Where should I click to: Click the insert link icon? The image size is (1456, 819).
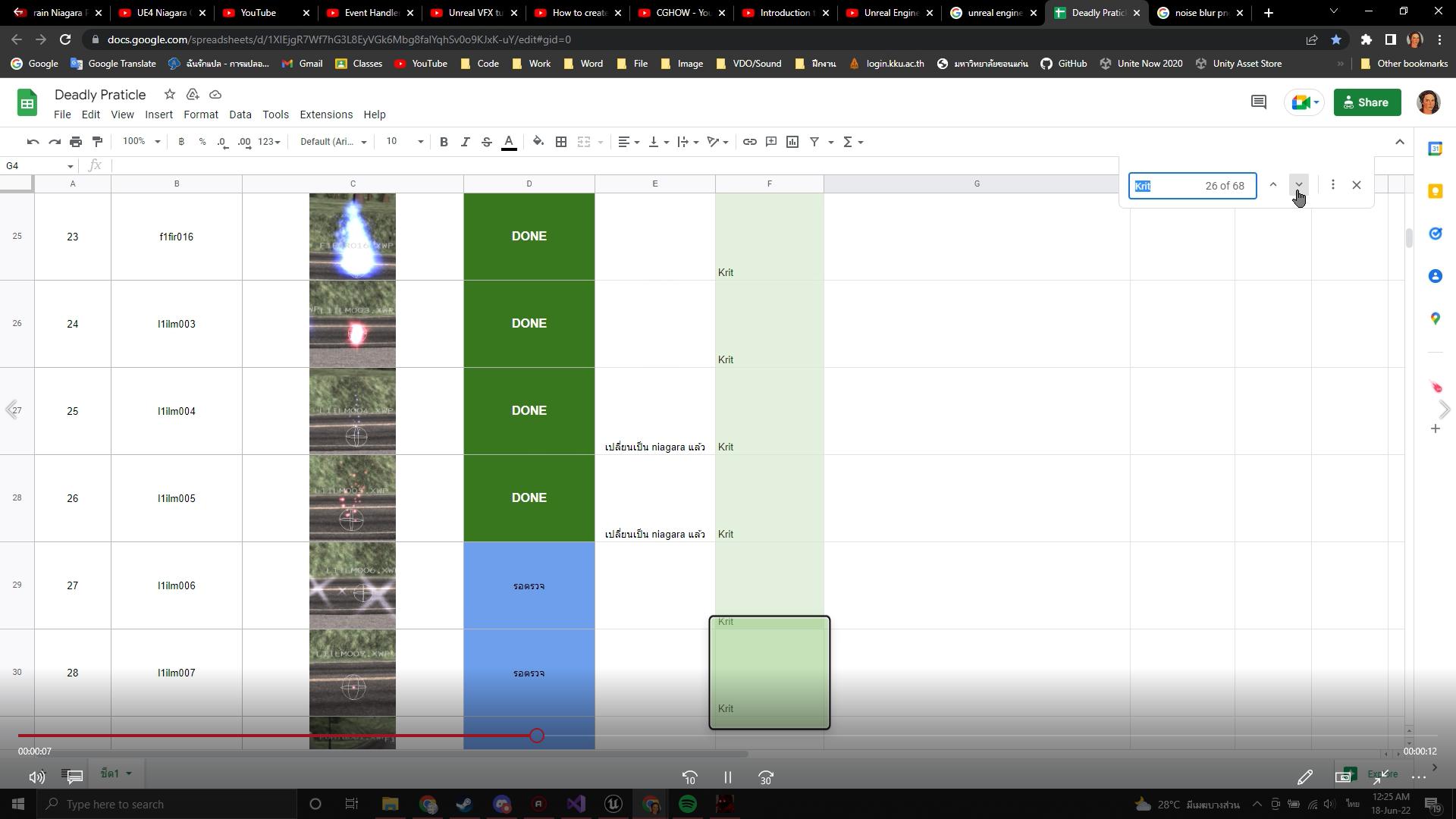point(749,142)
